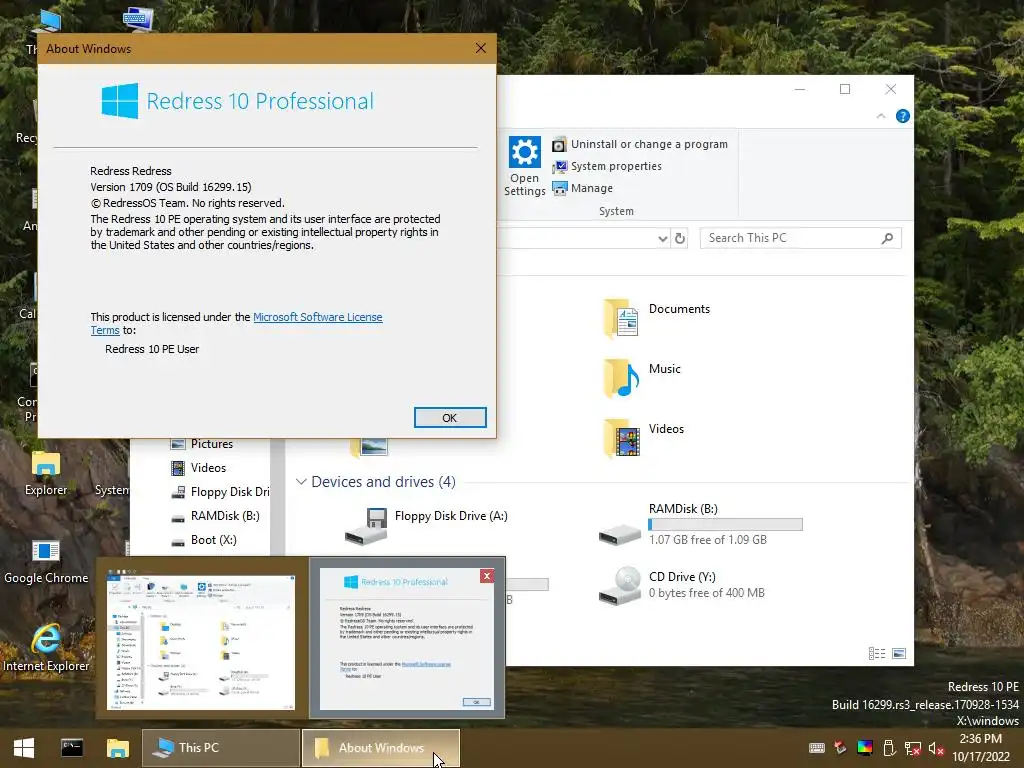The width and height of the screenshot is (1024, 768).
Task: Select Floppy Disk Drive (A:) drive icon
Action: tap(366, 526)
